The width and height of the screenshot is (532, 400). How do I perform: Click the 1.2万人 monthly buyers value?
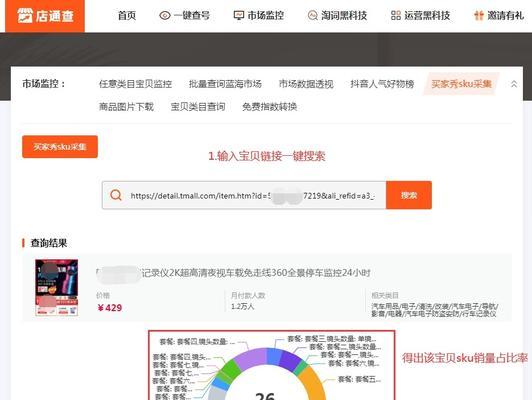[x=242, y=306]
